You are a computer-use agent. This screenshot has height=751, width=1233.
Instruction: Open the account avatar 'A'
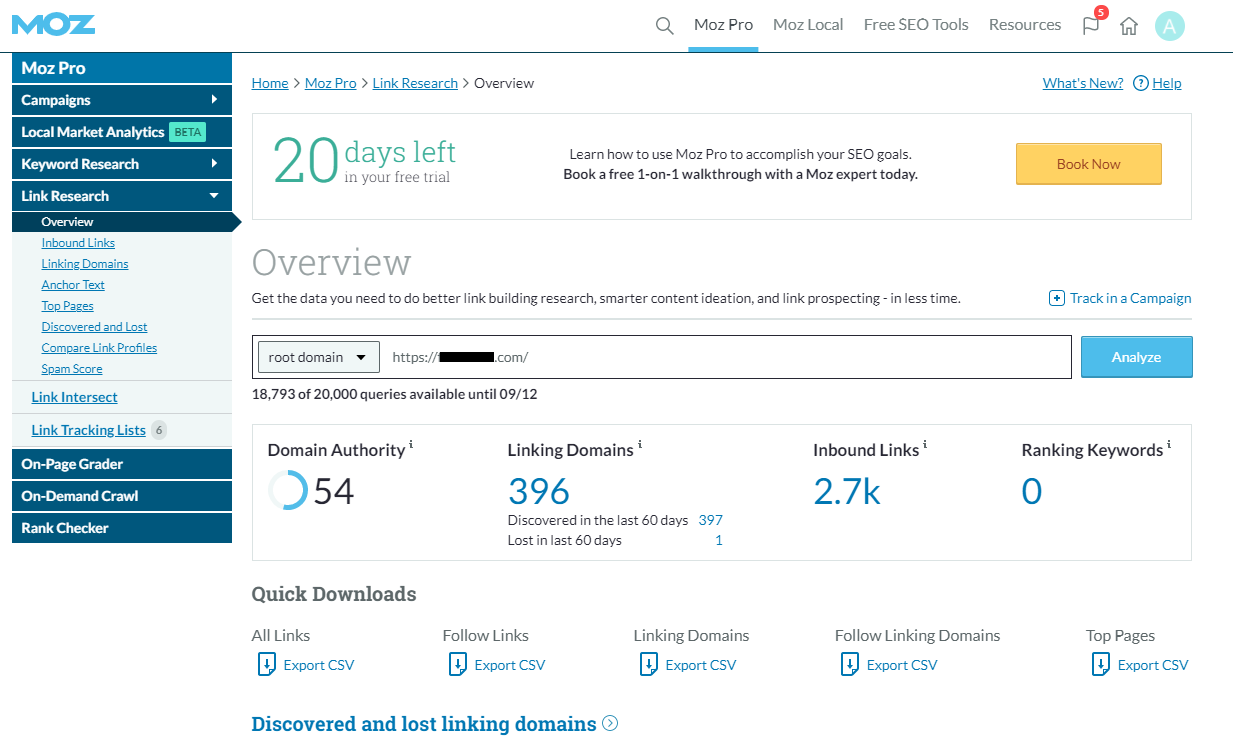[1169, 26]
